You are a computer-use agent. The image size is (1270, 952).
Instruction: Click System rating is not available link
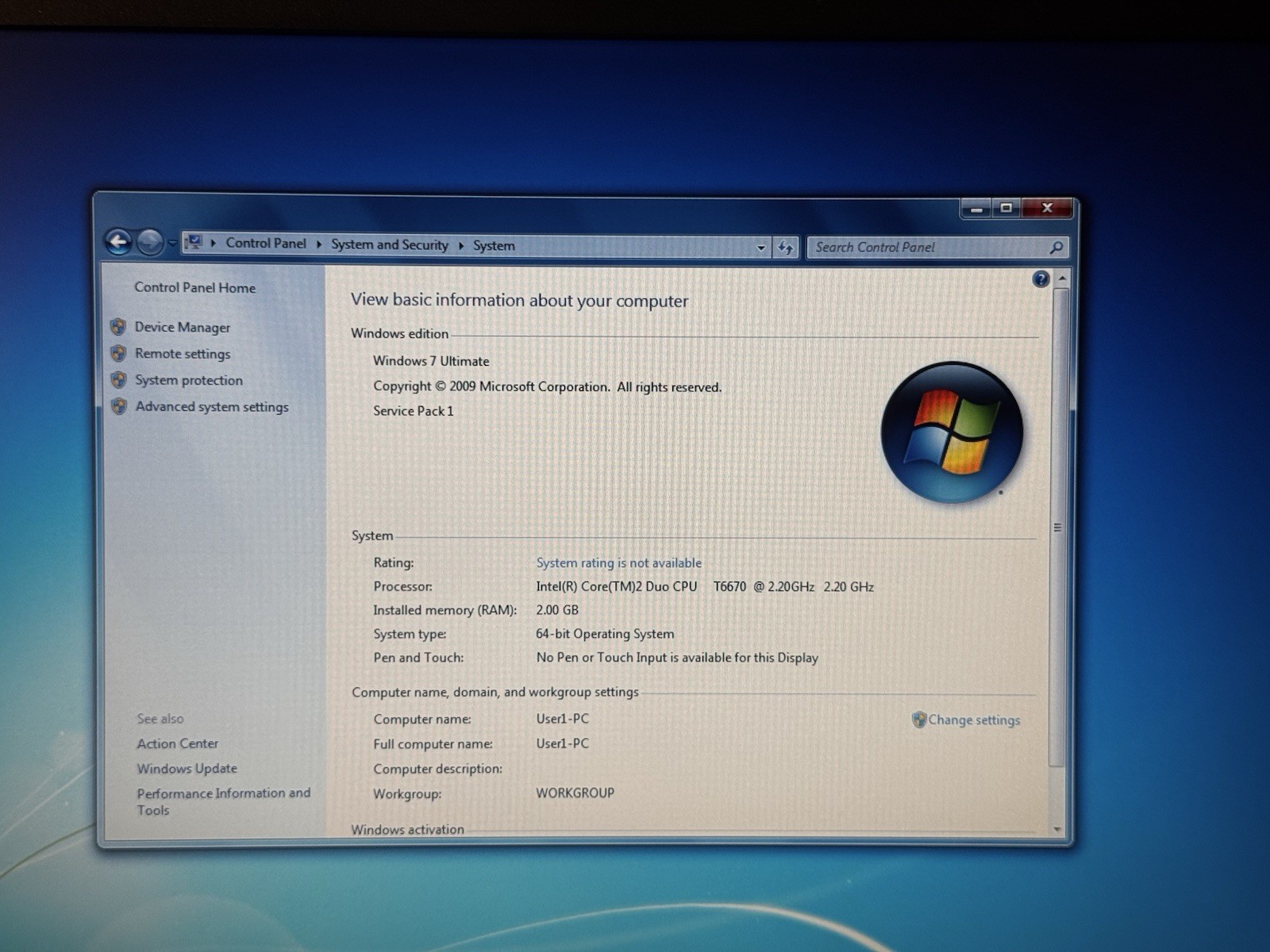click(618, 562)
